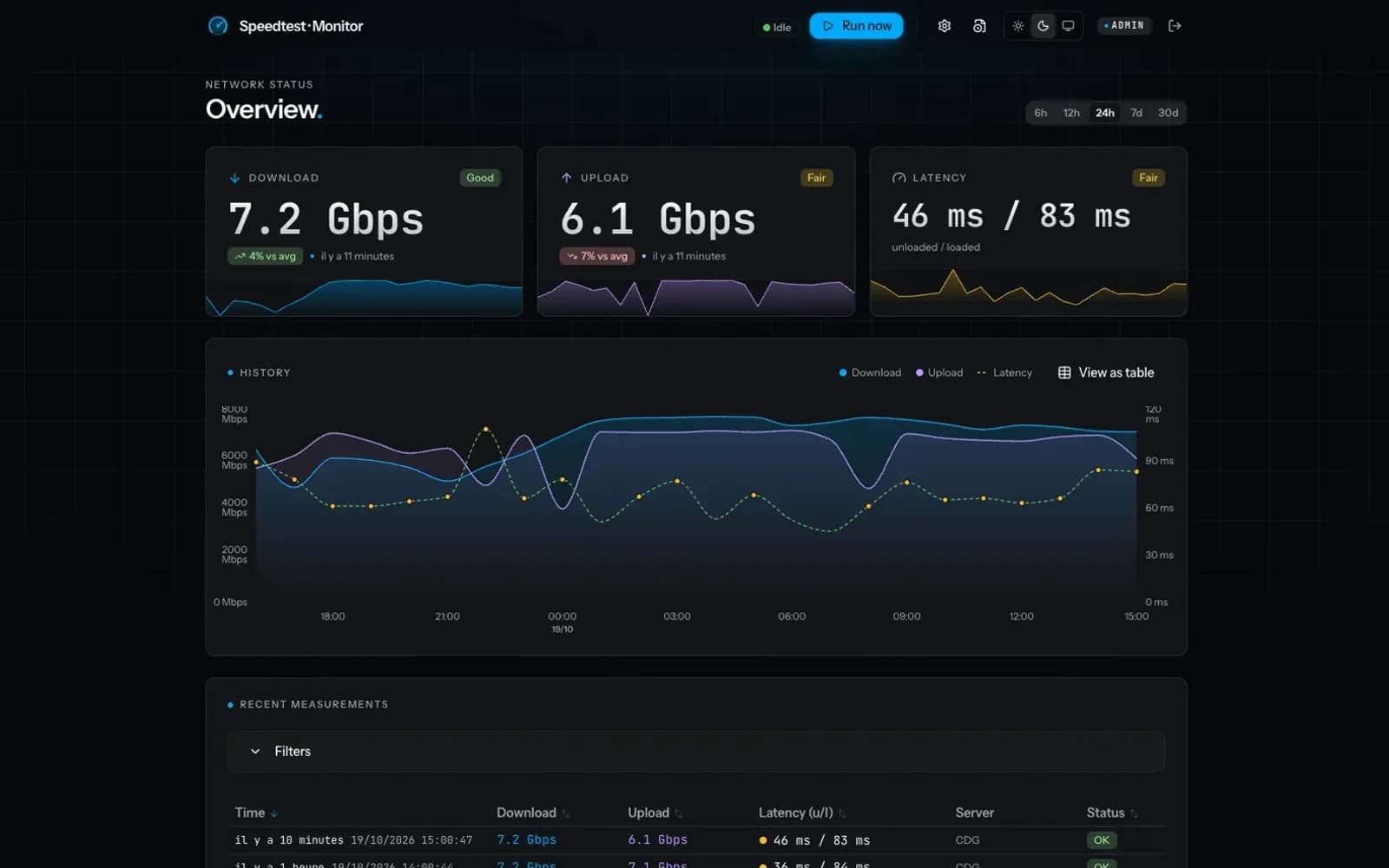Viewport: 1389px width, 868px height.
Task: Click the Idle status indicator
Action: [777, 27]
